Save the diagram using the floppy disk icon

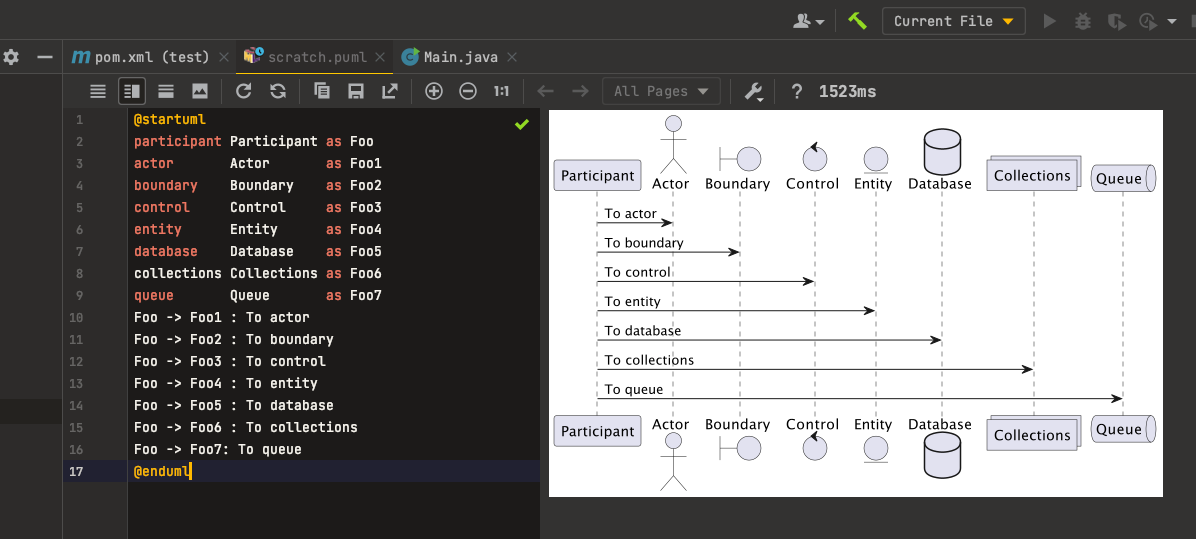pos(355,91)
